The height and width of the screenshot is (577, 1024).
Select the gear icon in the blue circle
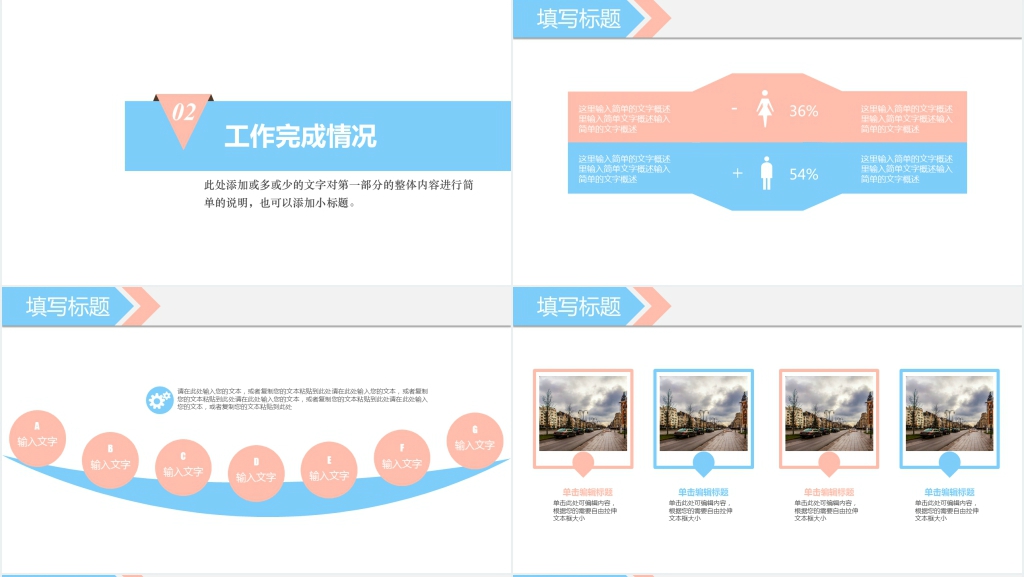tap(158, 400)
